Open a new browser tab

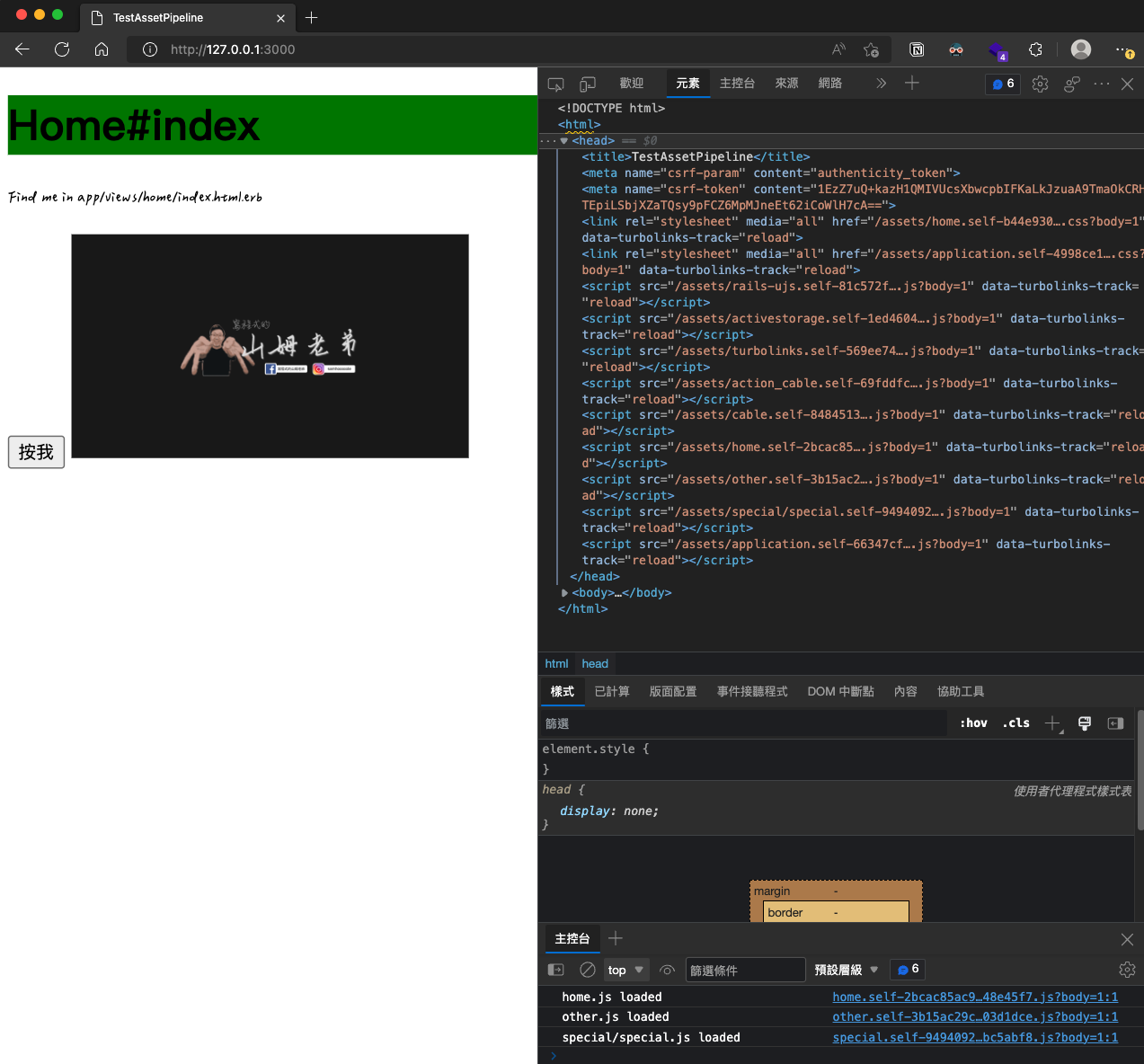tap(312, 17)
